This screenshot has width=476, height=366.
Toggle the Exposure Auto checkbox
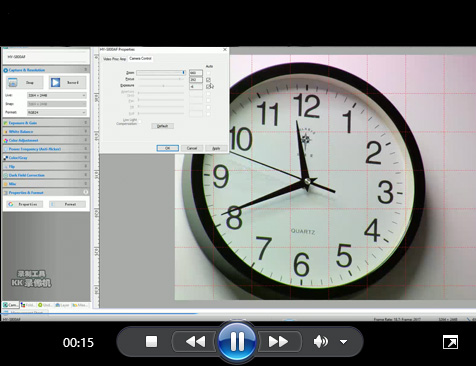208,87
